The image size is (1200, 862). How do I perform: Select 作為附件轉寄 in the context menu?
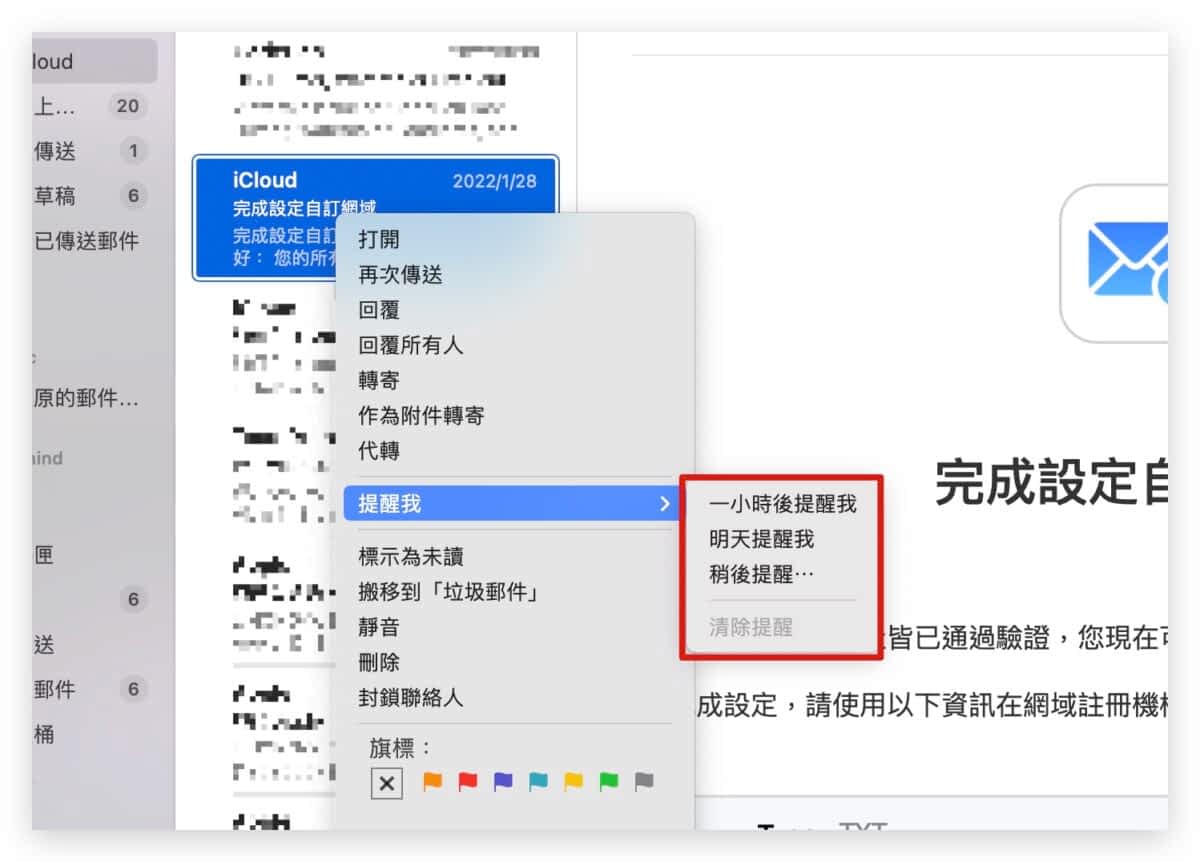click(x=421, y=416)
